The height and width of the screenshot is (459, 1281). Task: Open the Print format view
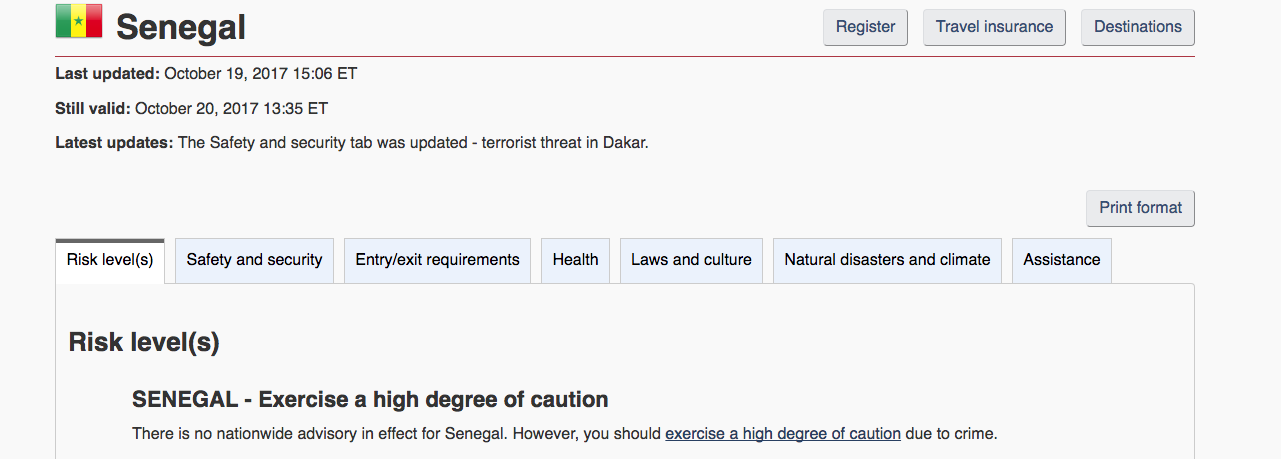tap(1140, 208)
